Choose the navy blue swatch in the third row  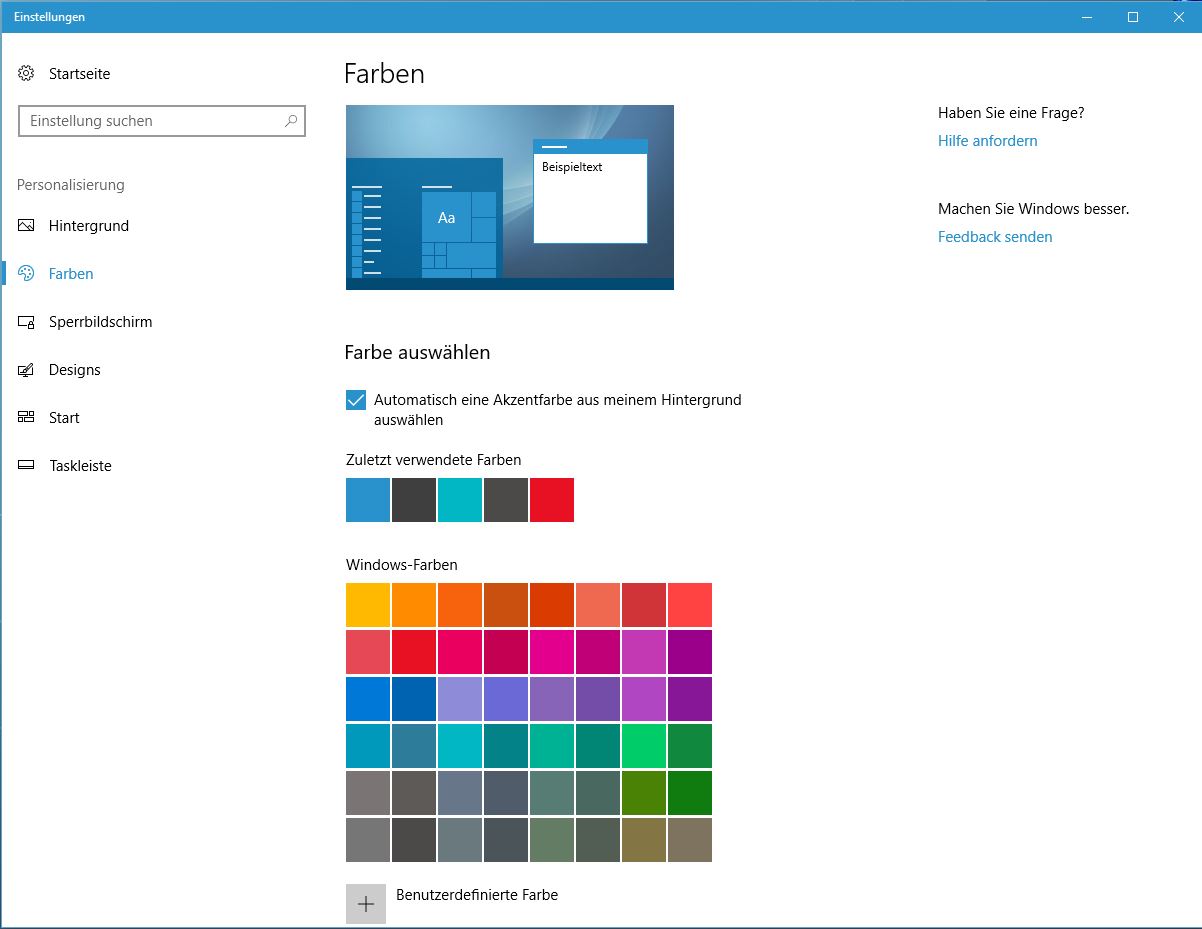click(414, 699)
